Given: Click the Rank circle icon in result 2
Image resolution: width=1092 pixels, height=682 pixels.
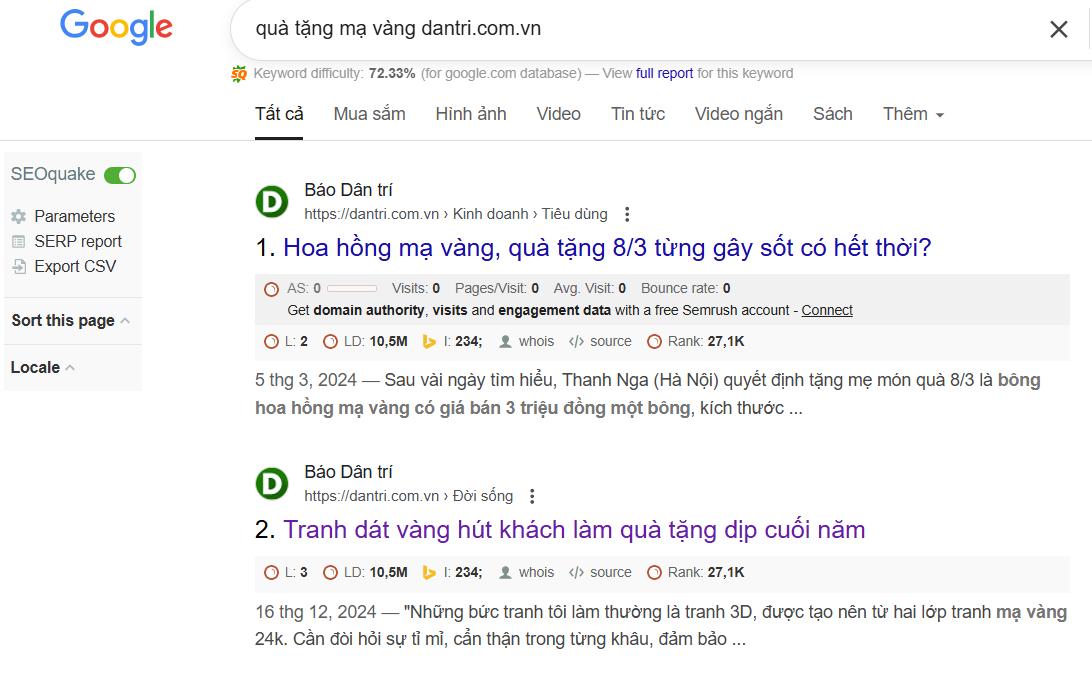Looking at the screenshot, I should click(x=654, y=573).
